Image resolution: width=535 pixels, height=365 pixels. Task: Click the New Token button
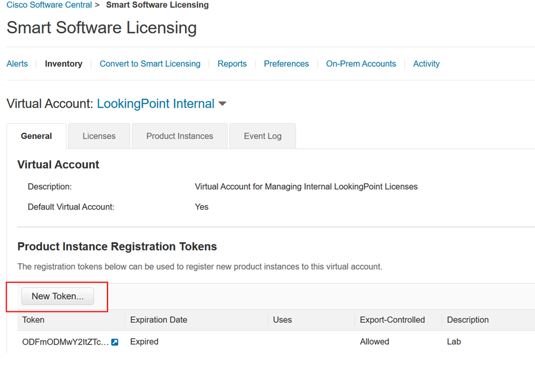coord(57,296)
